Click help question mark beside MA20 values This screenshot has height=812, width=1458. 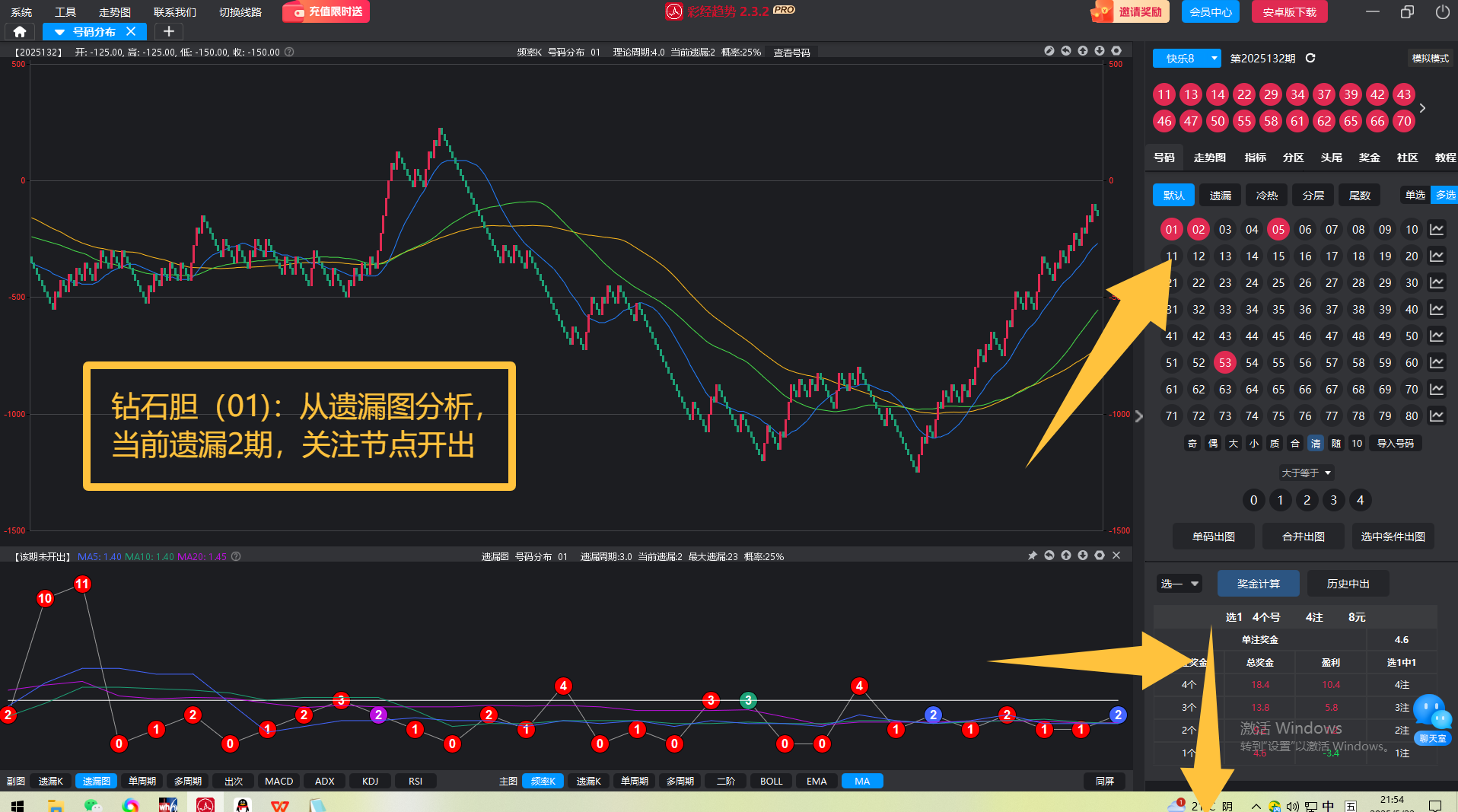[236, 556]
